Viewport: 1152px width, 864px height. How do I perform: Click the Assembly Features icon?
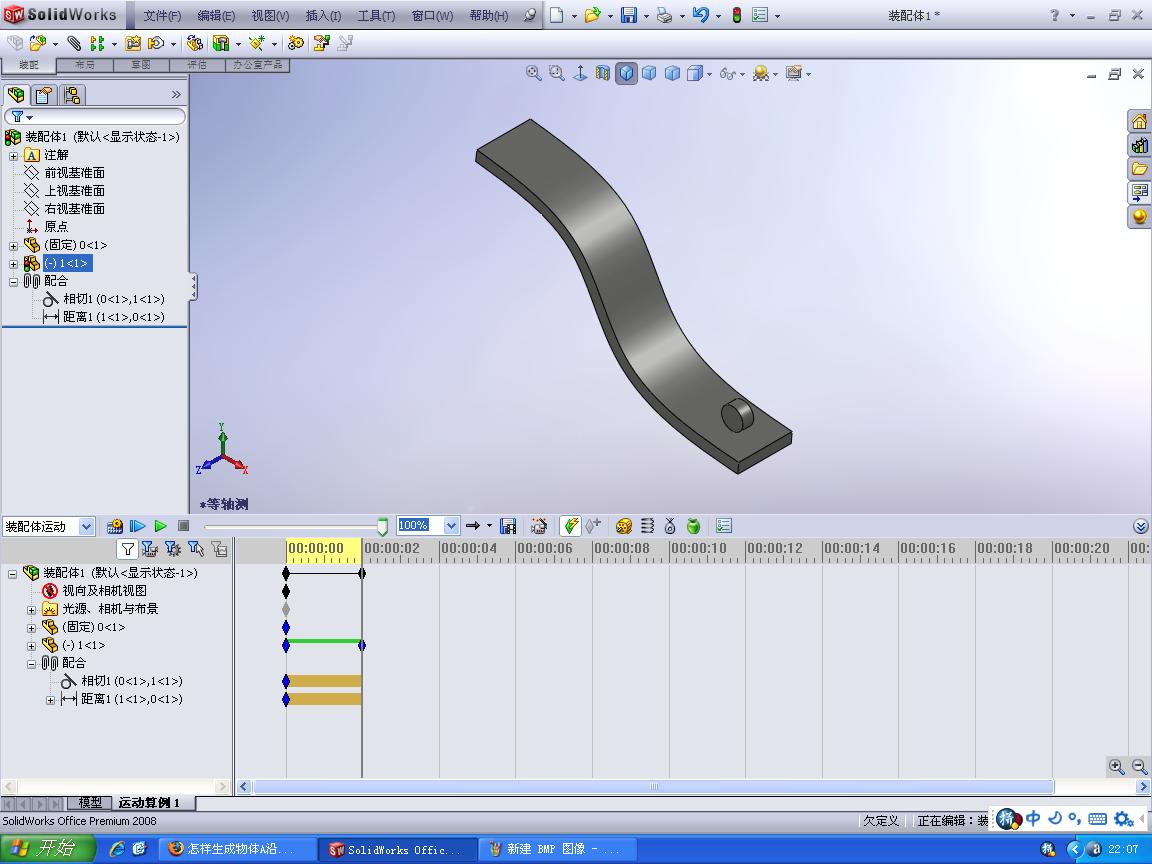click(221, 43)
